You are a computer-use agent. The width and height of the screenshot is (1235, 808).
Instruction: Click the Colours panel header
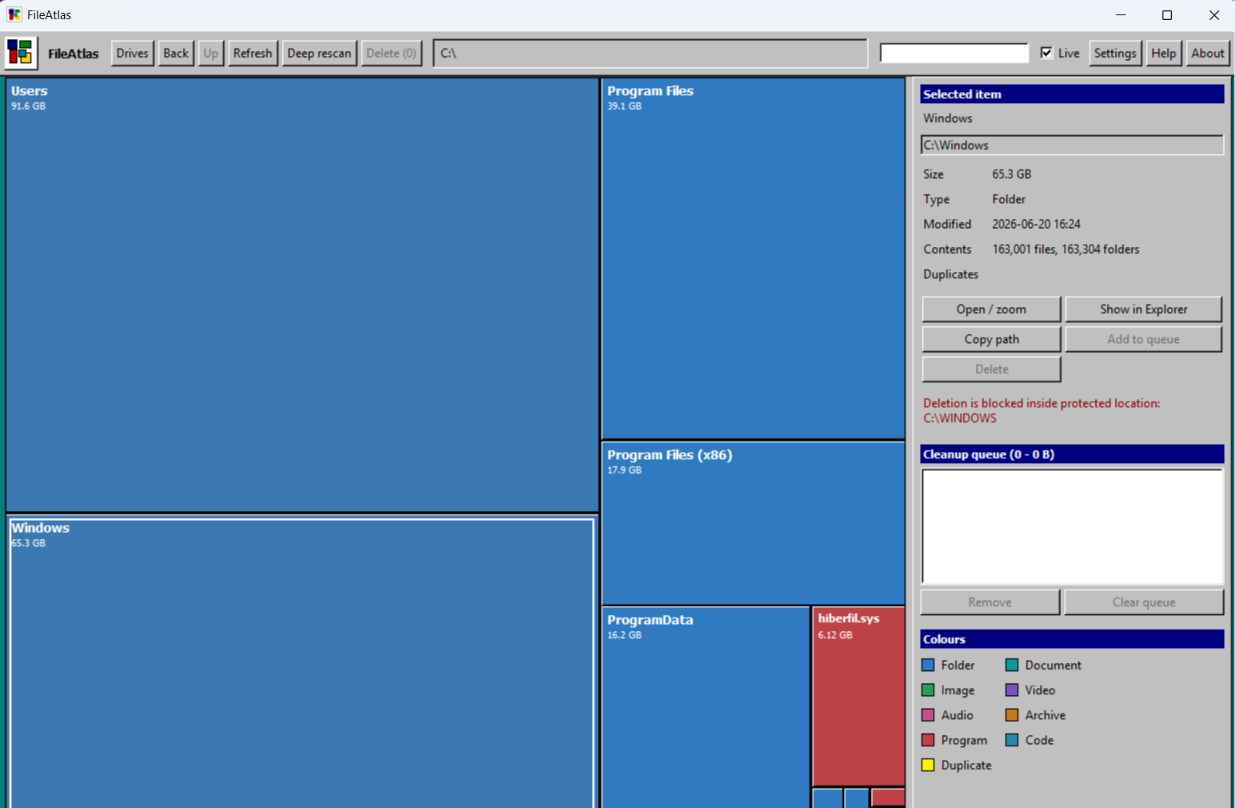click(1072, 639)
